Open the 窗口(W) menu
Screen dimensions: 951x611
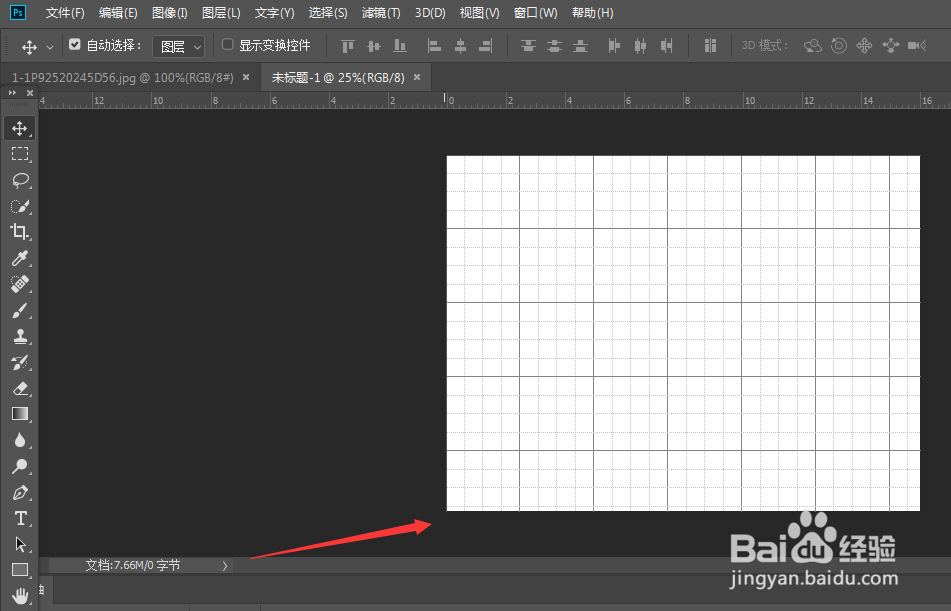[x=536, y=13]
